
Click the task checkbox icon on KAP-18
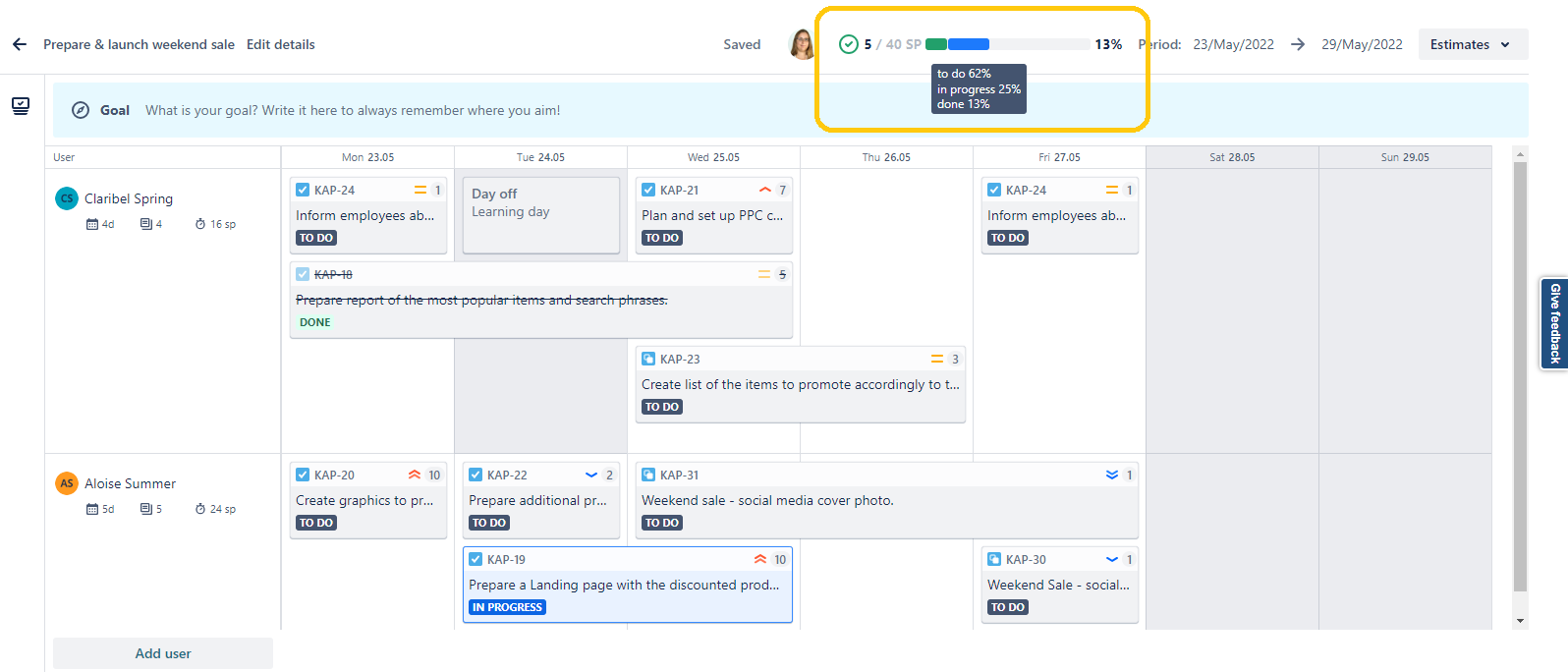(303, 274)
